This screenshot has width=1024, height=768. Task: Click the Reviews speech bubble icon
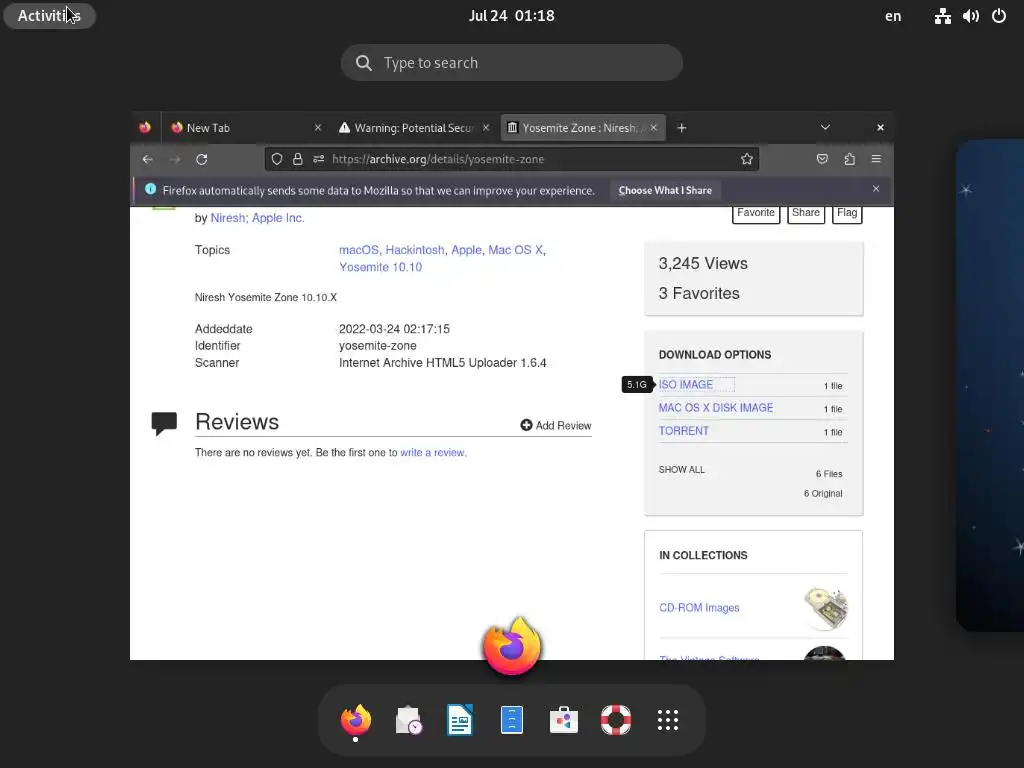pos(164,423)
